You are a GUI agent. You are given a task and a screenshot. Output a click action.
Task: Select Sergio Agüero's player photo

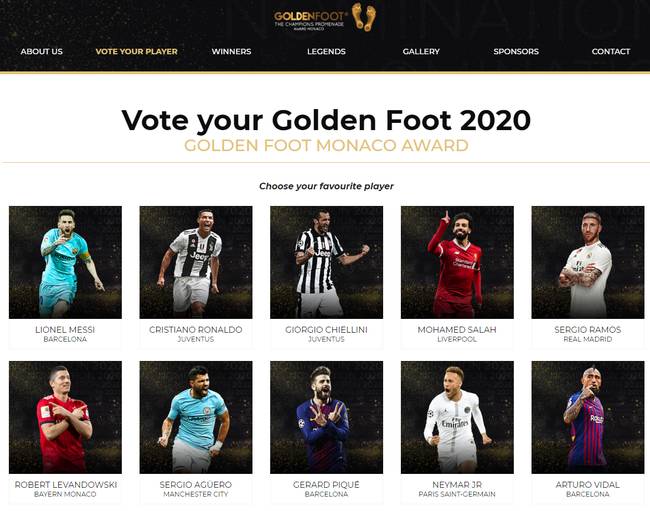pos(196,417)
